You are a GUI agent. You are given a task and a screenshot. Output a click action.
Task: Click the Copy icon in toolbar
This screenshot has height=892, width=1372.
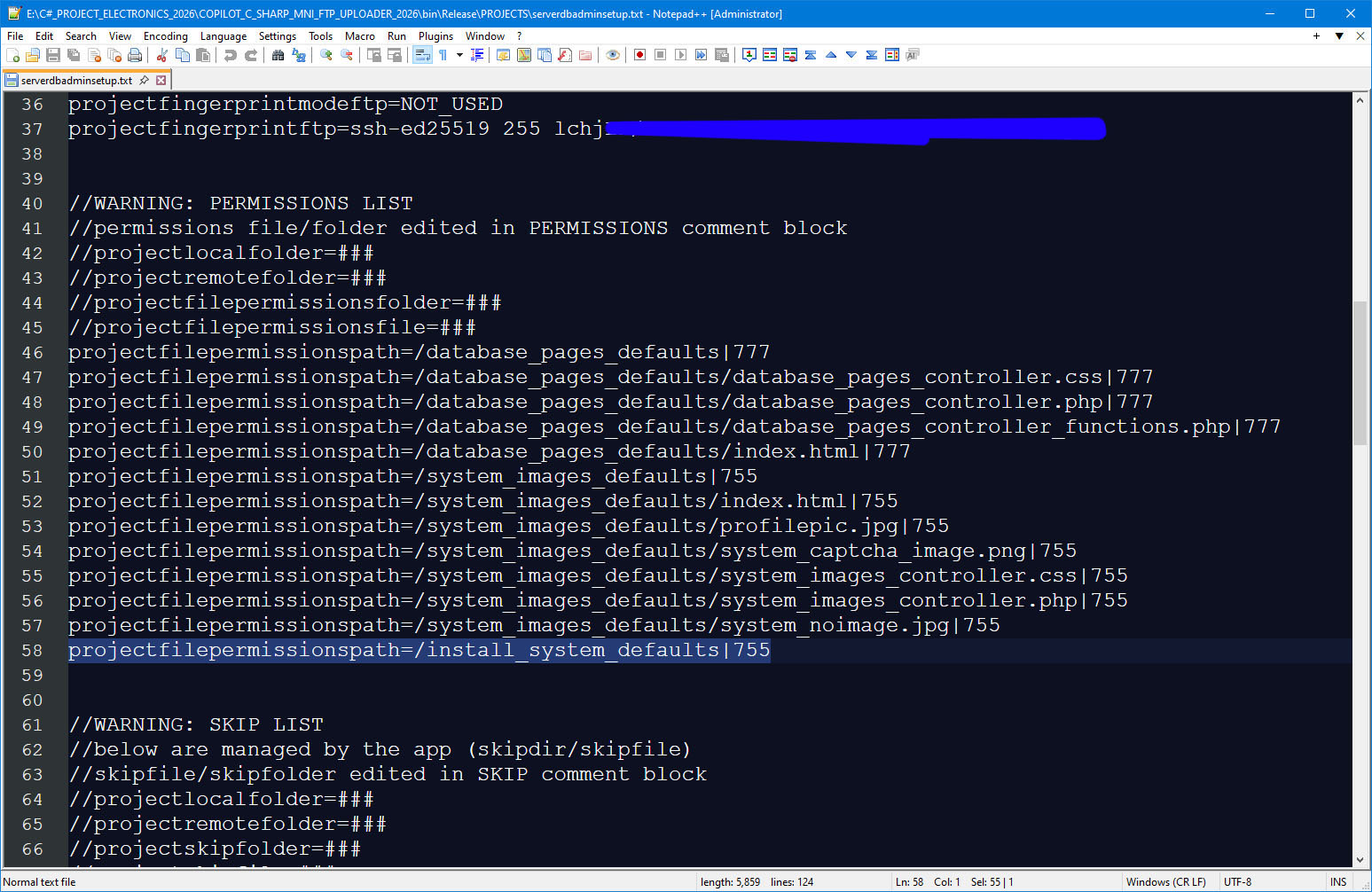pos(183,55)
